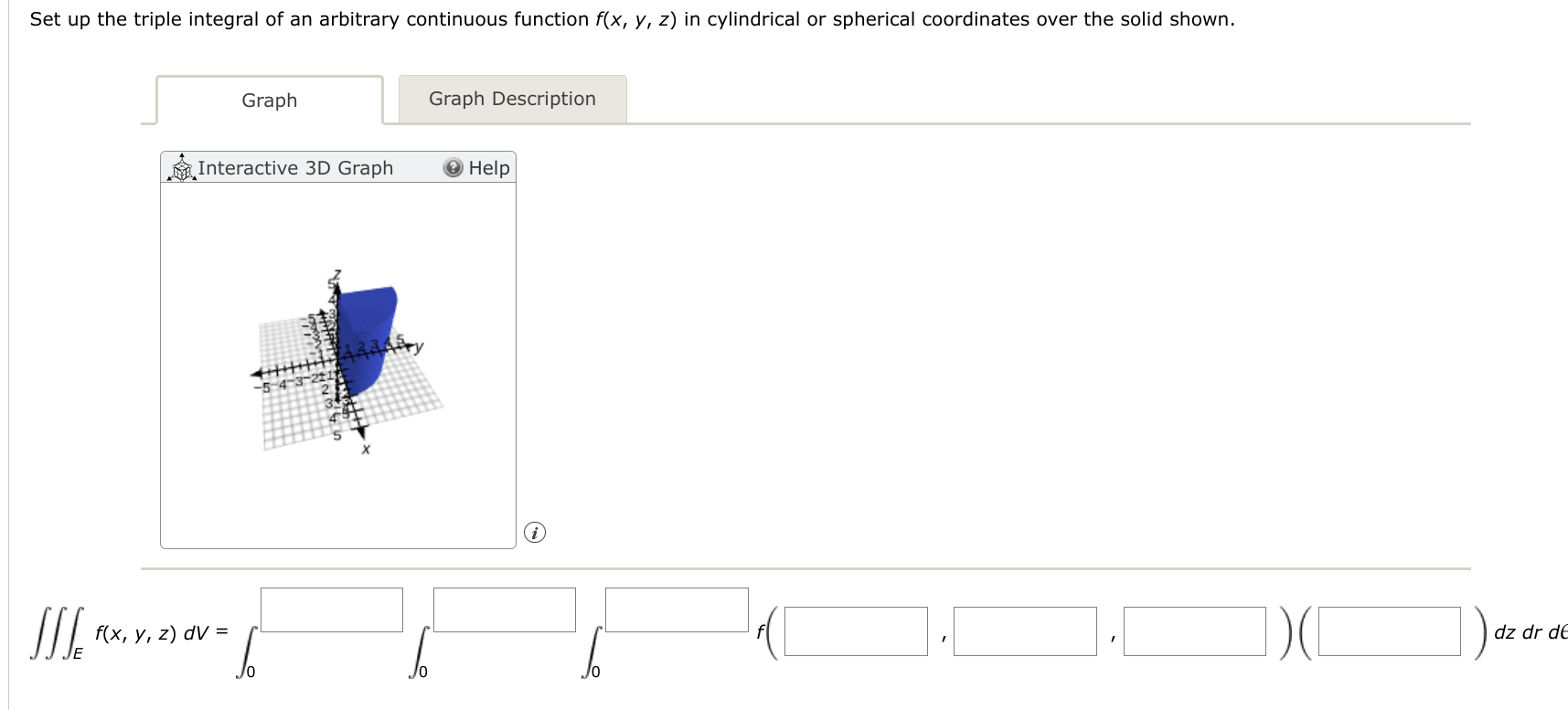Switch to the Graph Description tab

point(512,99)
